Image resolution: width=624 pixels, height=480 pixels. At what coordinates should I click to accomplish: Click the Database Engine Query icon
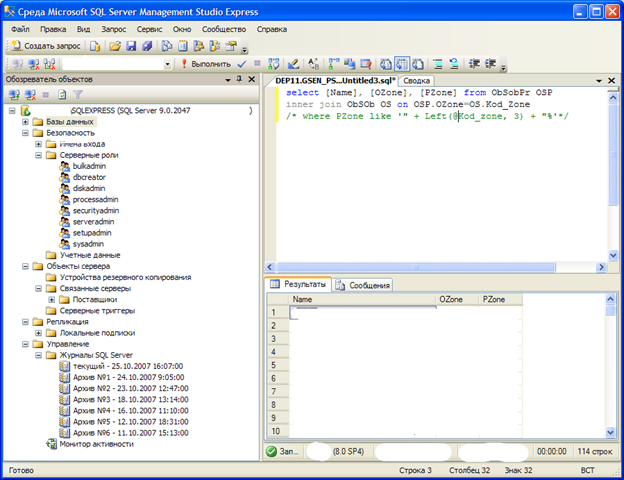point(95,46)
